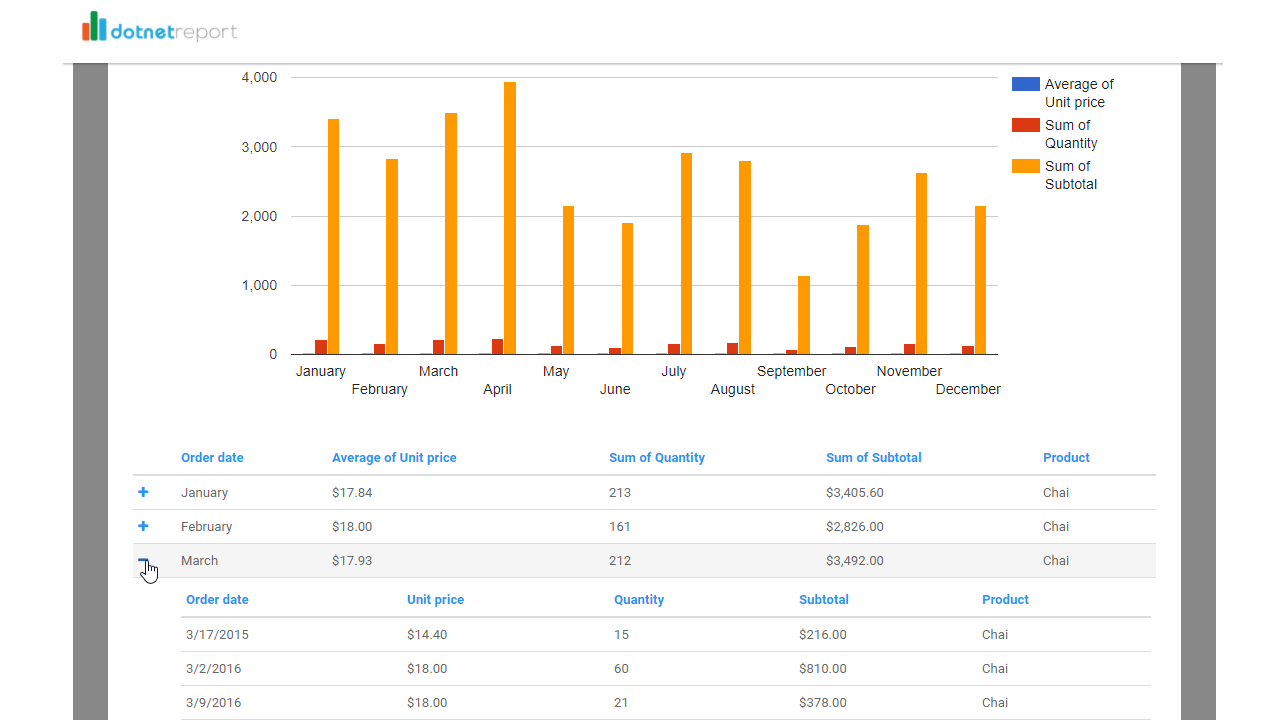Click the December label on chart axis
This screenshot has width=1280, height=720.
968,389
